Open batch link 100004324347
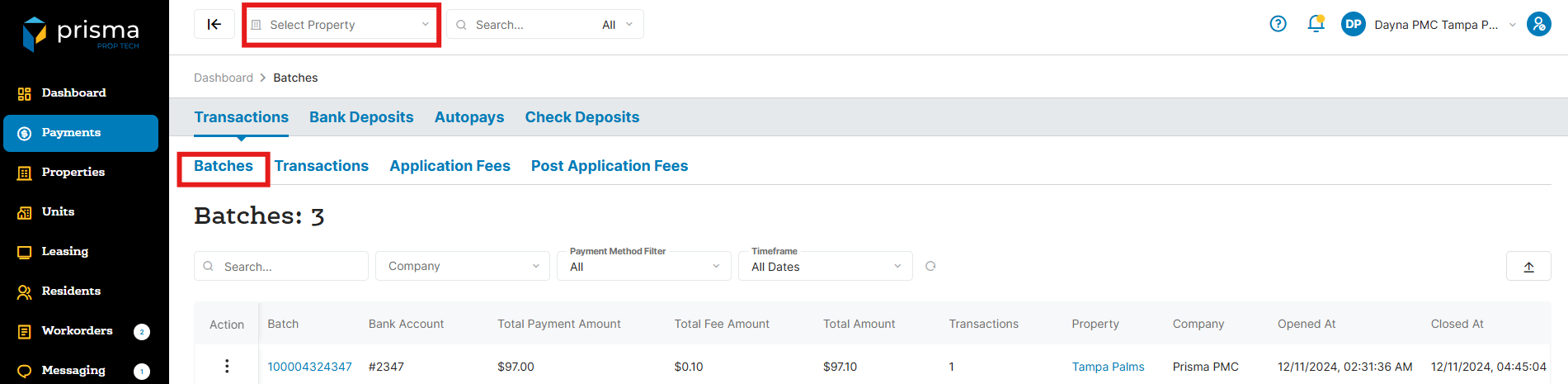 (309, 367)
